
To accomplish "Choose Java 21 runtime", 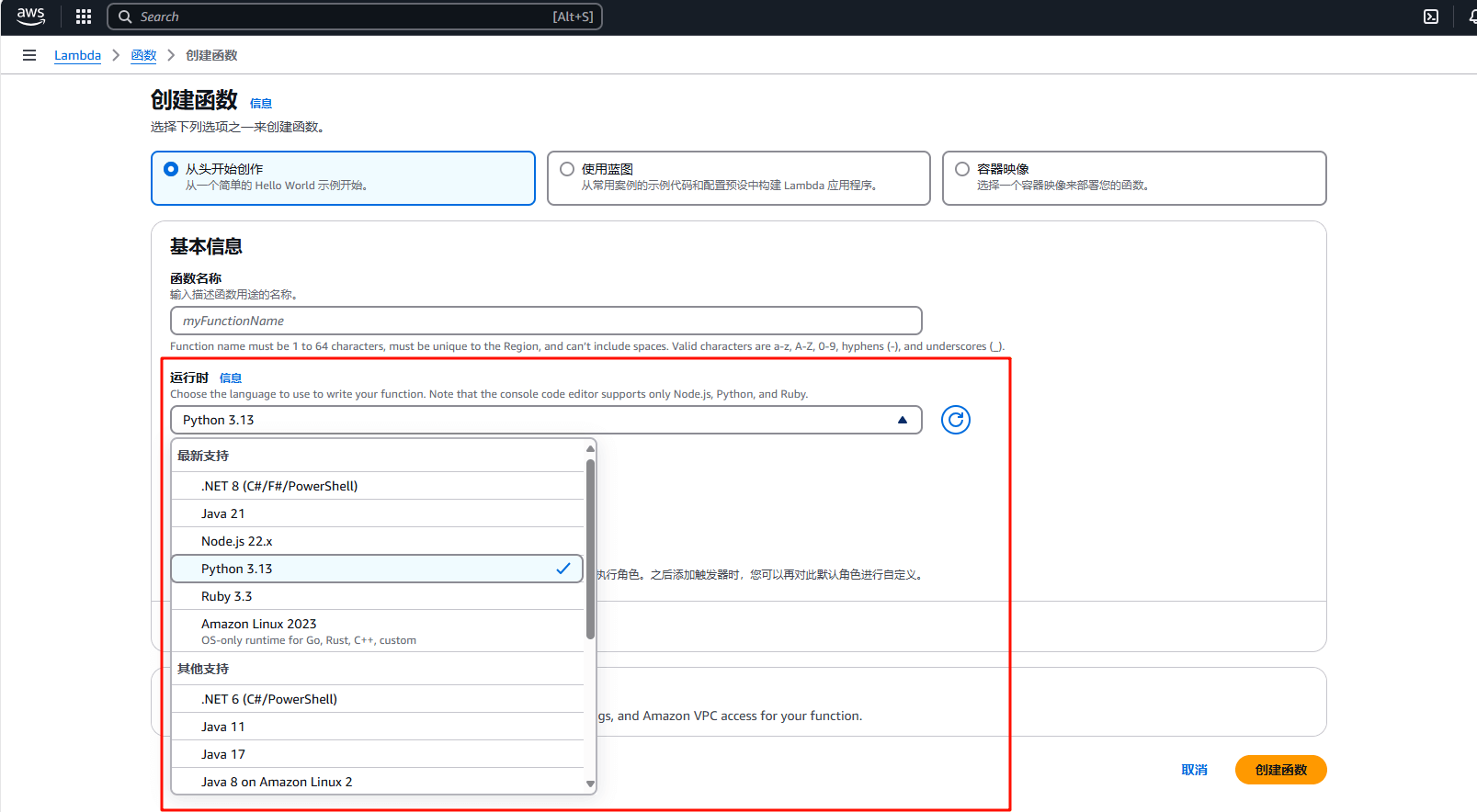I will pyautogui.click(x=378, y=513).
